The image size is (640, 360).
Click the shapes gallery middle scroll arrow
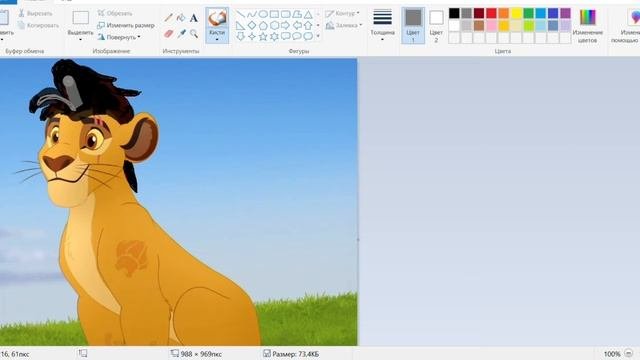coord(318,25)
